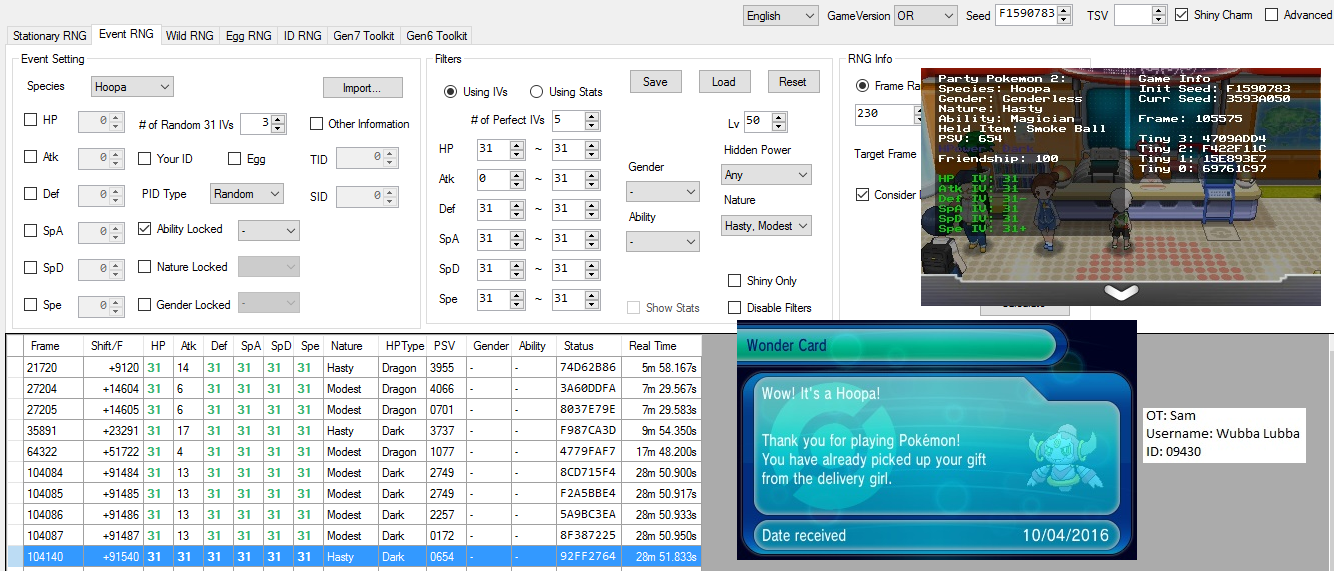Click the Wonder Card title banner
The image size is (1334, 571).
[x=897, y=346]
